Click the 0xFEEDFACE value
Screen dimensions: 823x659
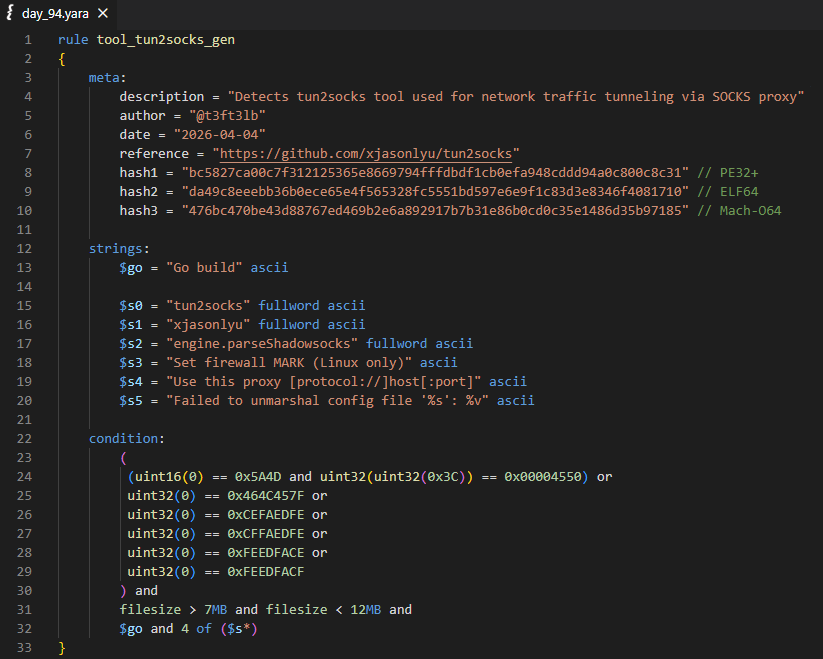pyautogui.click(x=266, y=552)
